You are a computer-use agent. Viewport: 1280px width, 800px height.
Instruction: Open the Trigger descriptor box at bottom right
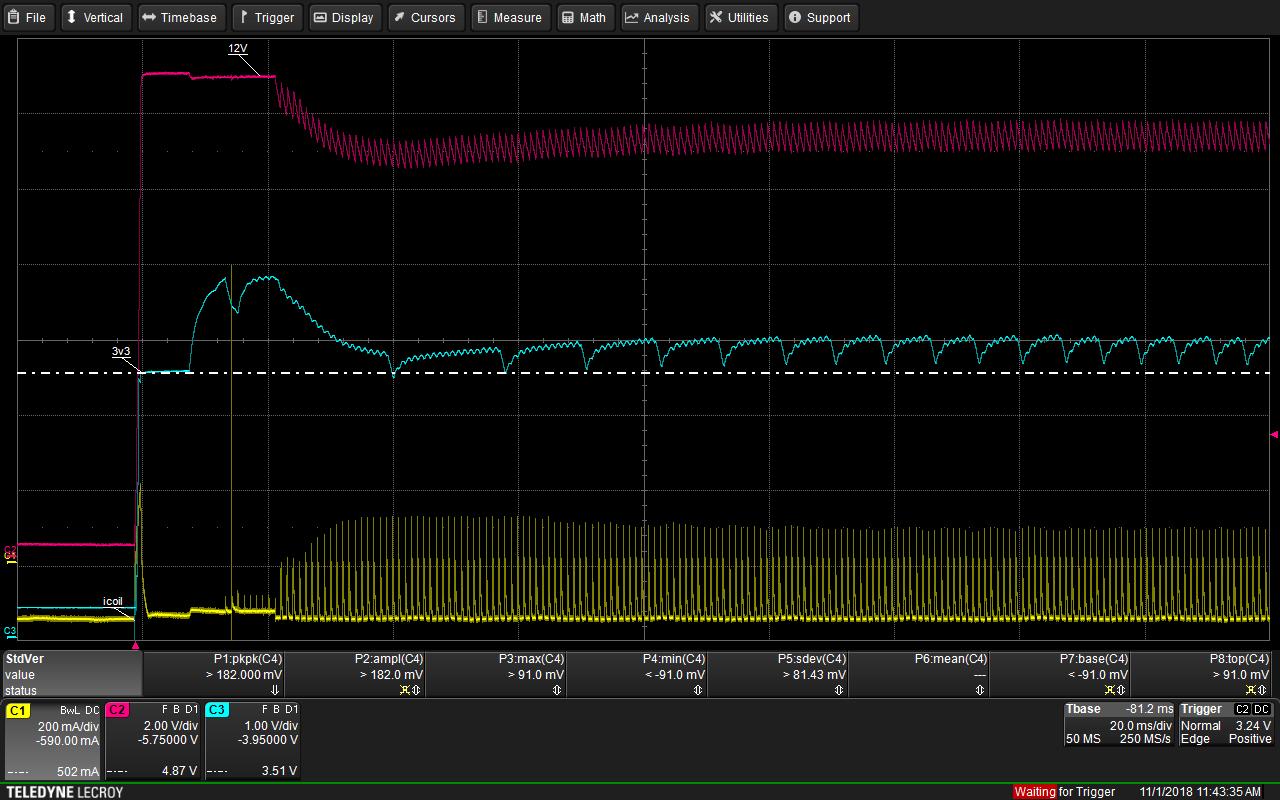click(x=1226, y=724)
